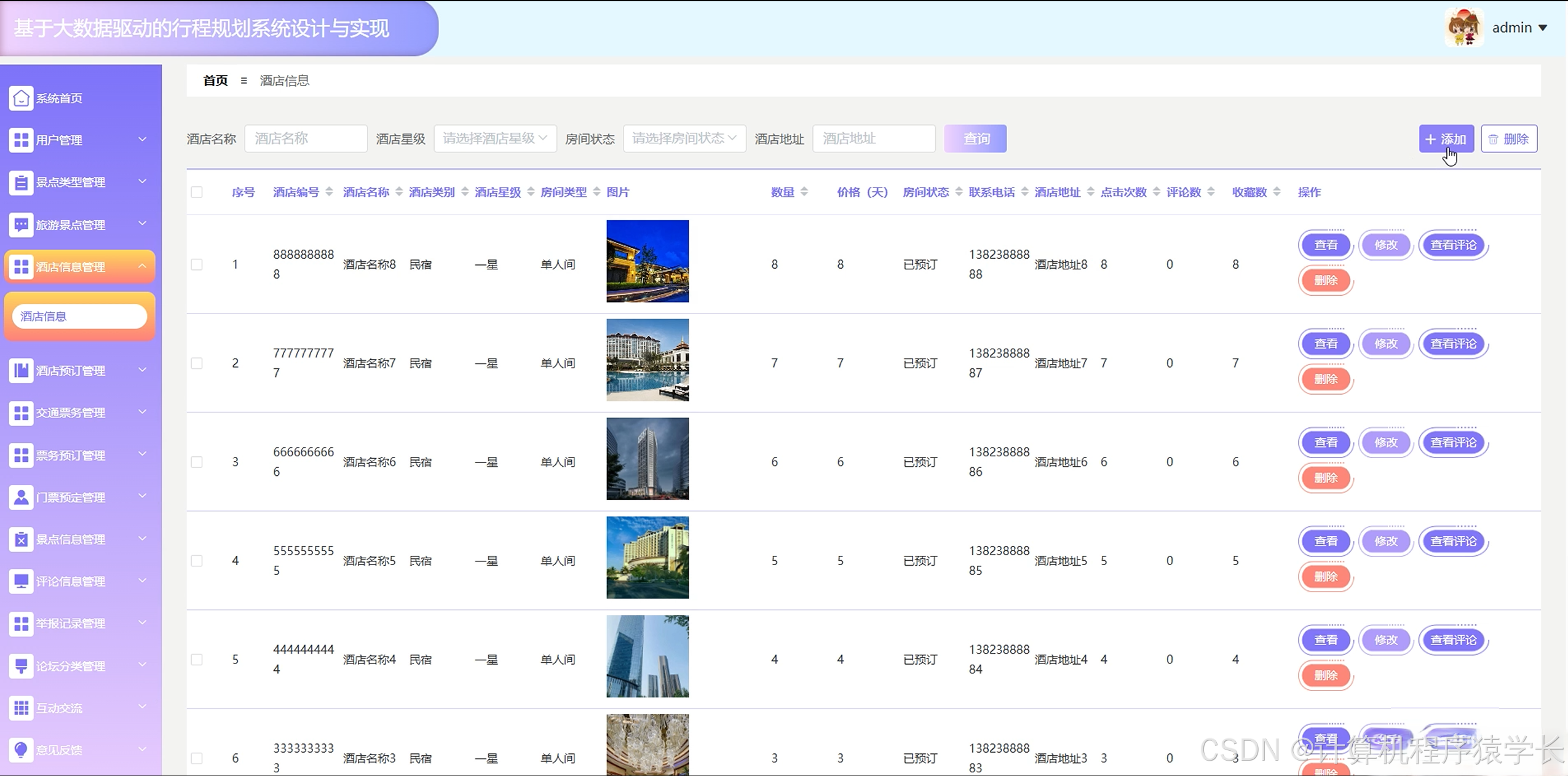Click the 用户管理 grid icon

[21, 140]
